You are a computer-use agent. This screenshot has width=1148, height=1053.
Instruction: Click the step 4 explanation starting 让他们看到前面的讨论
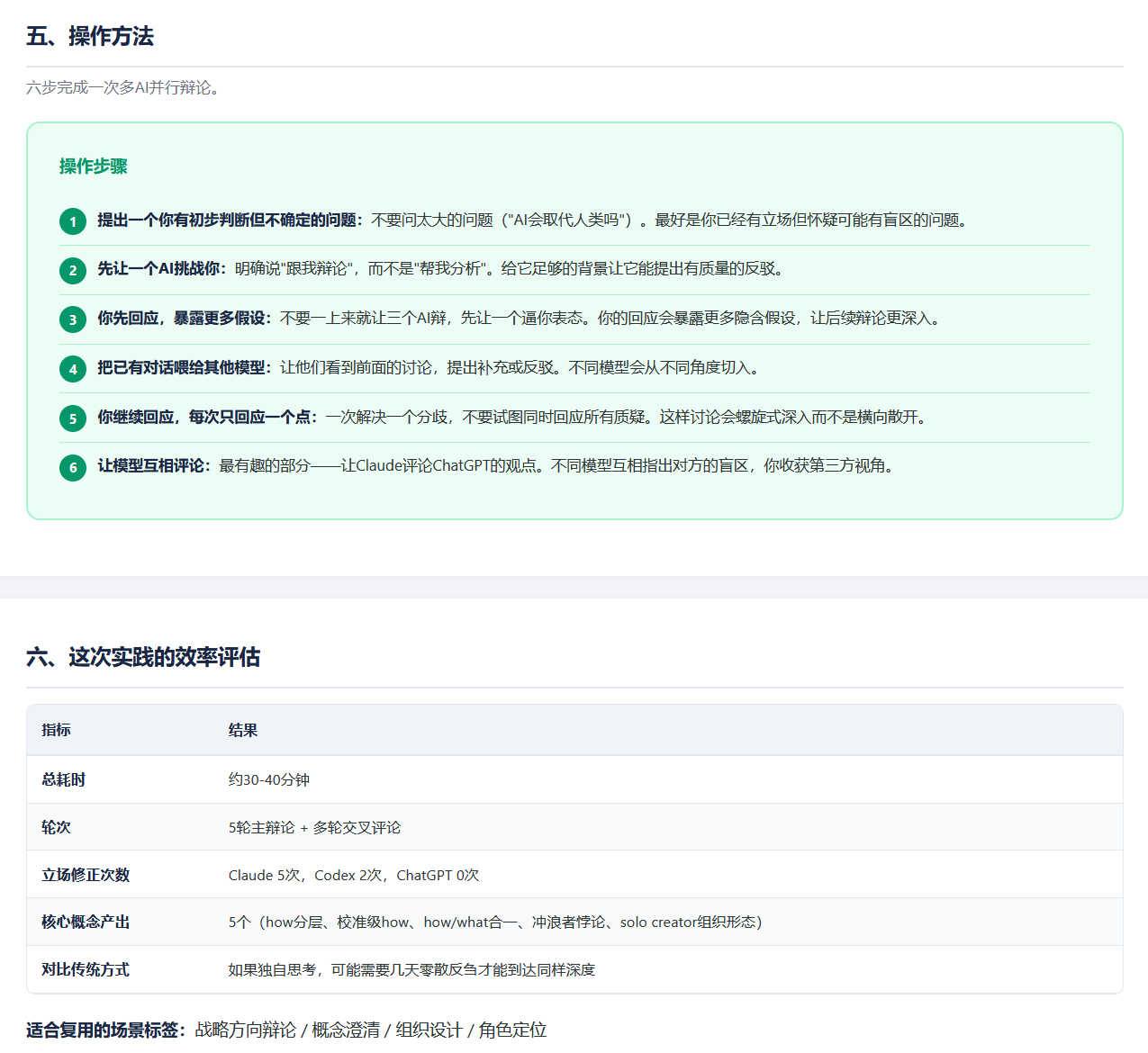click(522, 368)
